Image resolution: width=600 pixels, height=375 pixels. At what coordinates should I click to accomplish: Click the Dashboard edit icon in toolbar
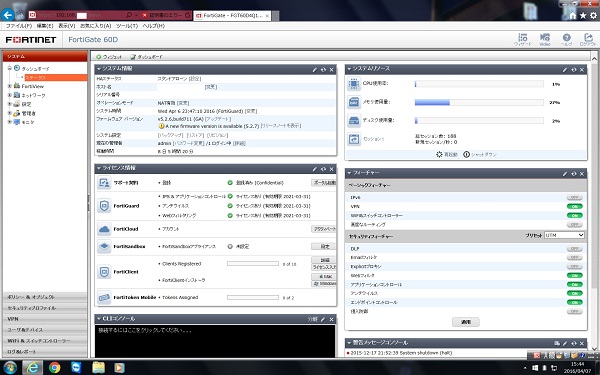click(x=133, y=57)
